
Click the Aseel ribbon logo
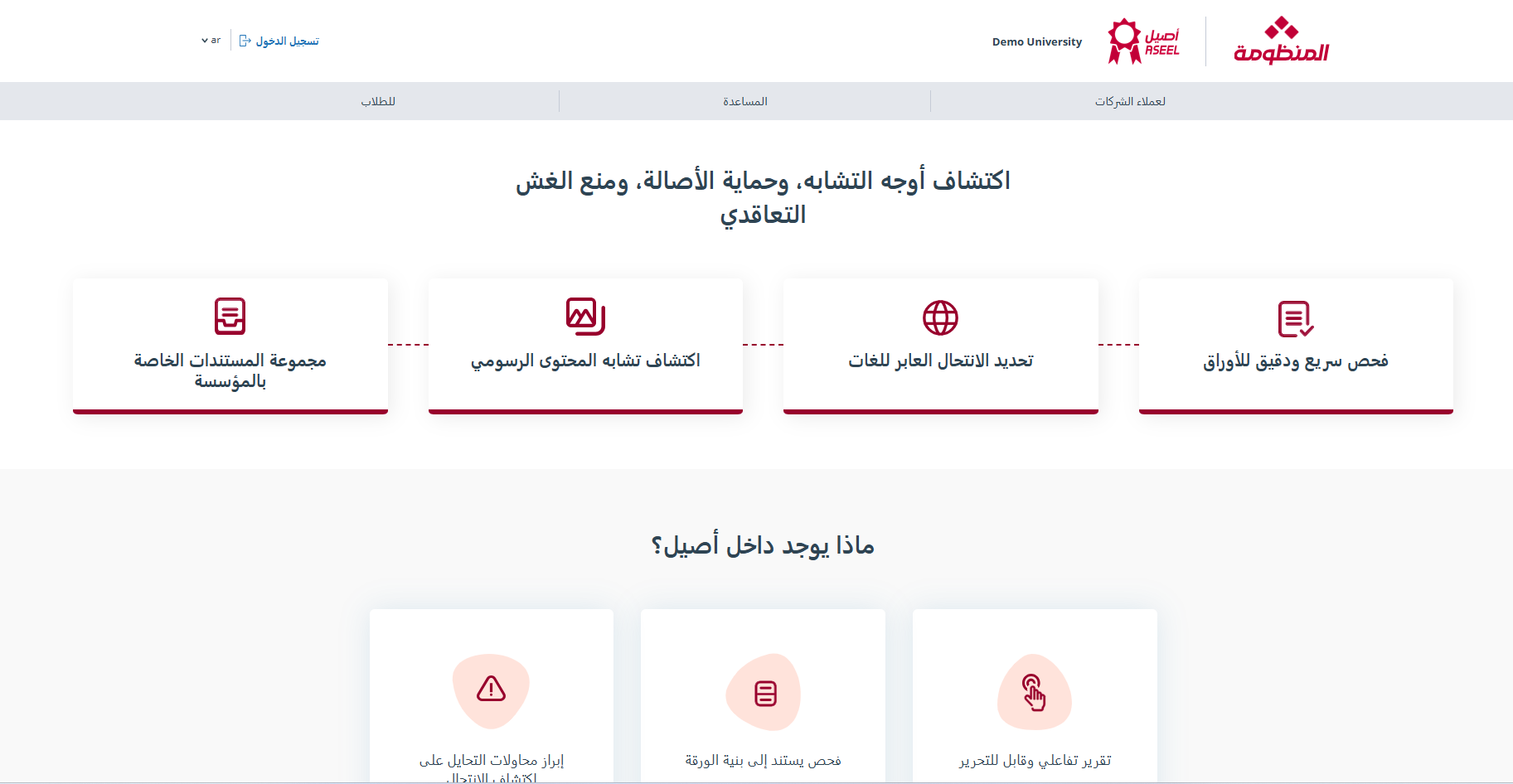click(1143, 41)
